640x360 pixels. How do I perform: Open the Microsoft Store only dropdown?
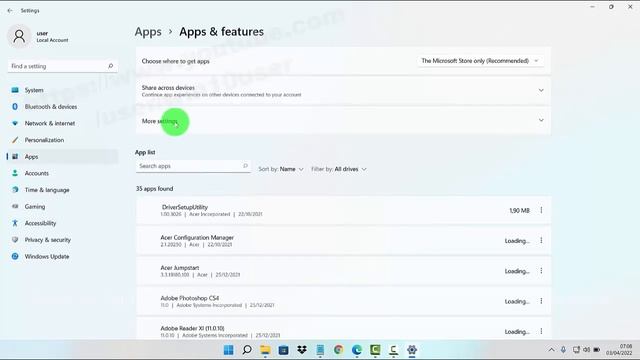pos(480,61)
